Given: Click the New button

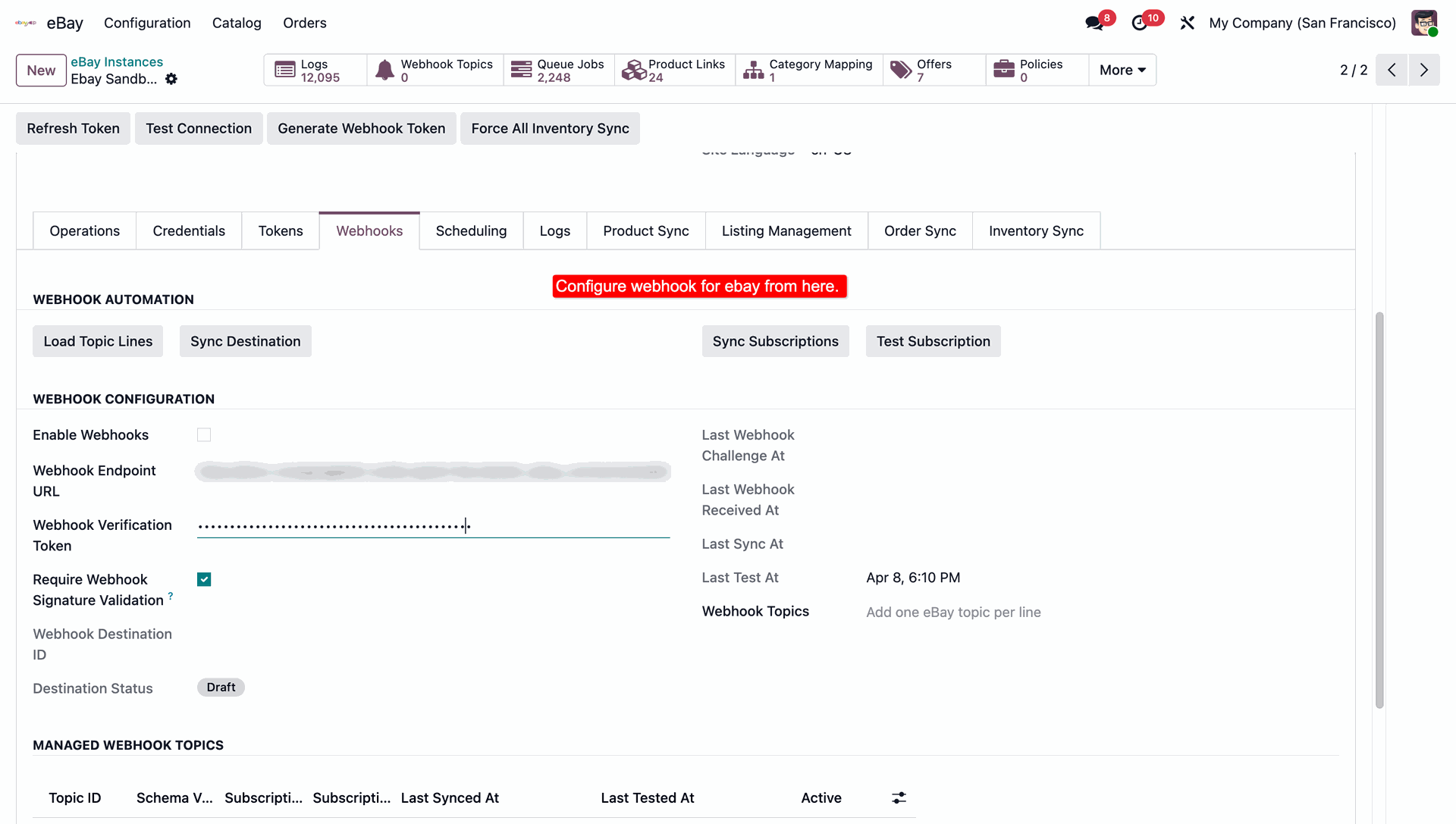Looking at the screenshot, I should [x=41, y=70].
